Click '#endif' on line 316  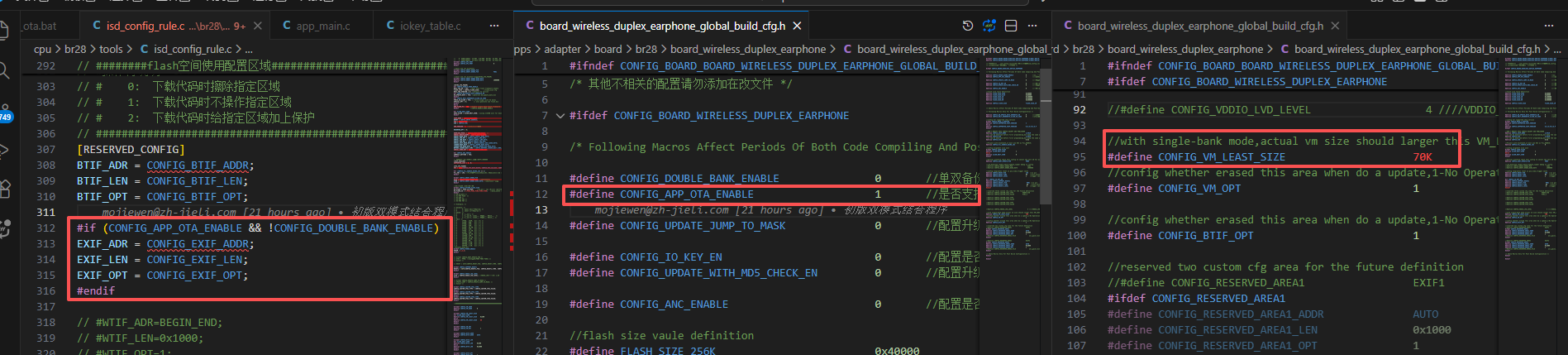96,291
